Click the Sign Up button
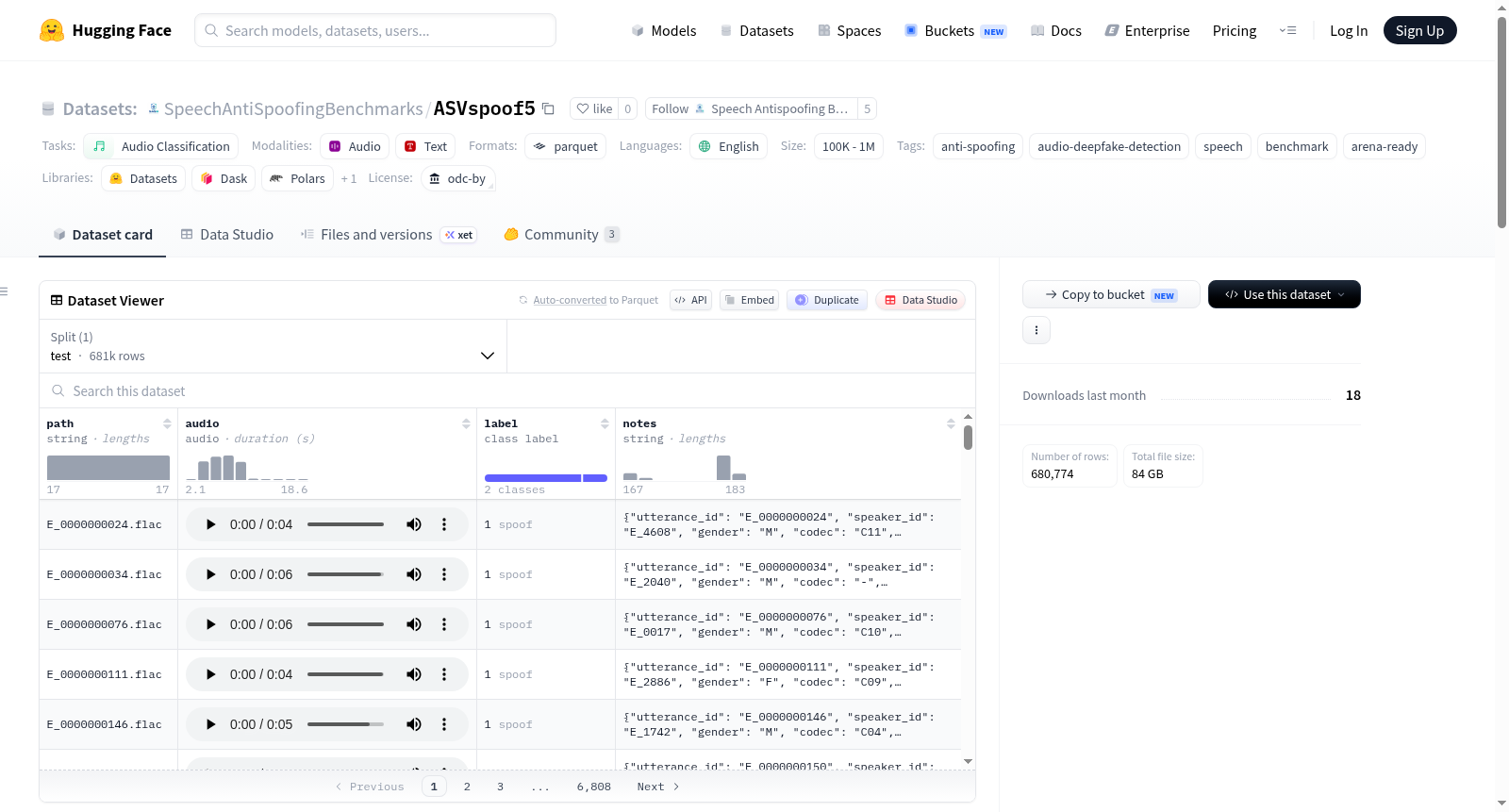The image size is (1509, 812). (1419, 30)
